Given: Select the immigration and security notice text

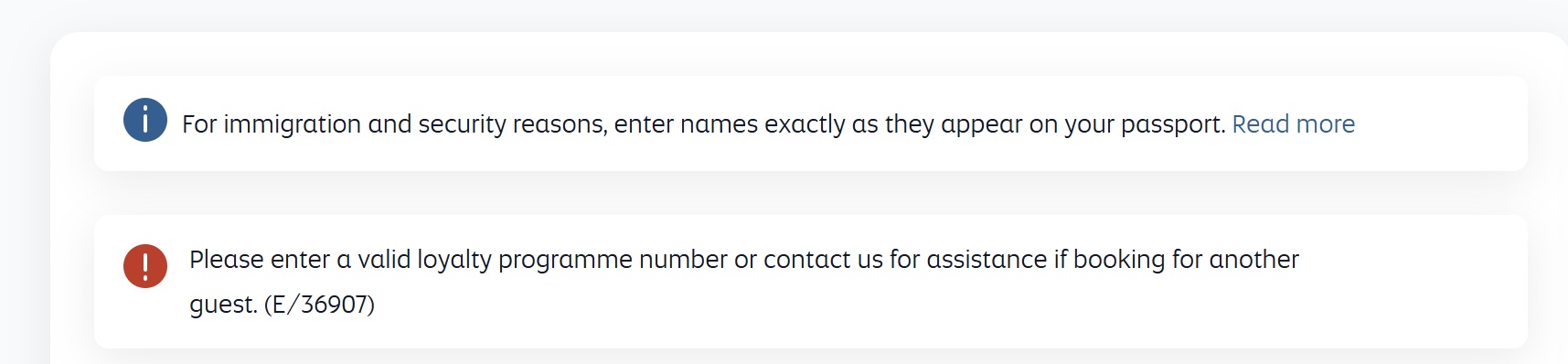Looking at the screenshot, I should 704,123.
